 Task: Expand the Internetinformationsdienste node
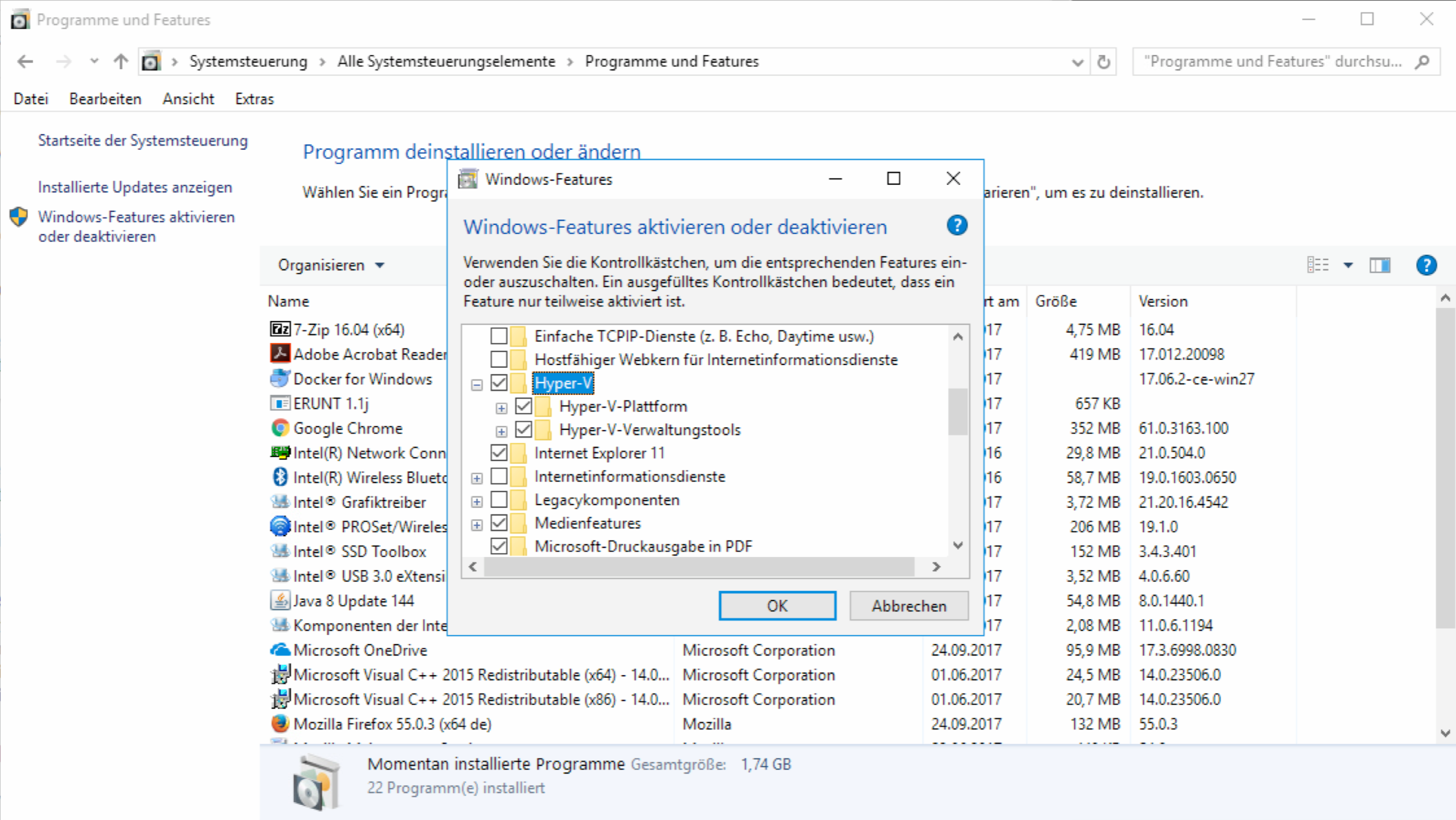click(x=475, y=476)
